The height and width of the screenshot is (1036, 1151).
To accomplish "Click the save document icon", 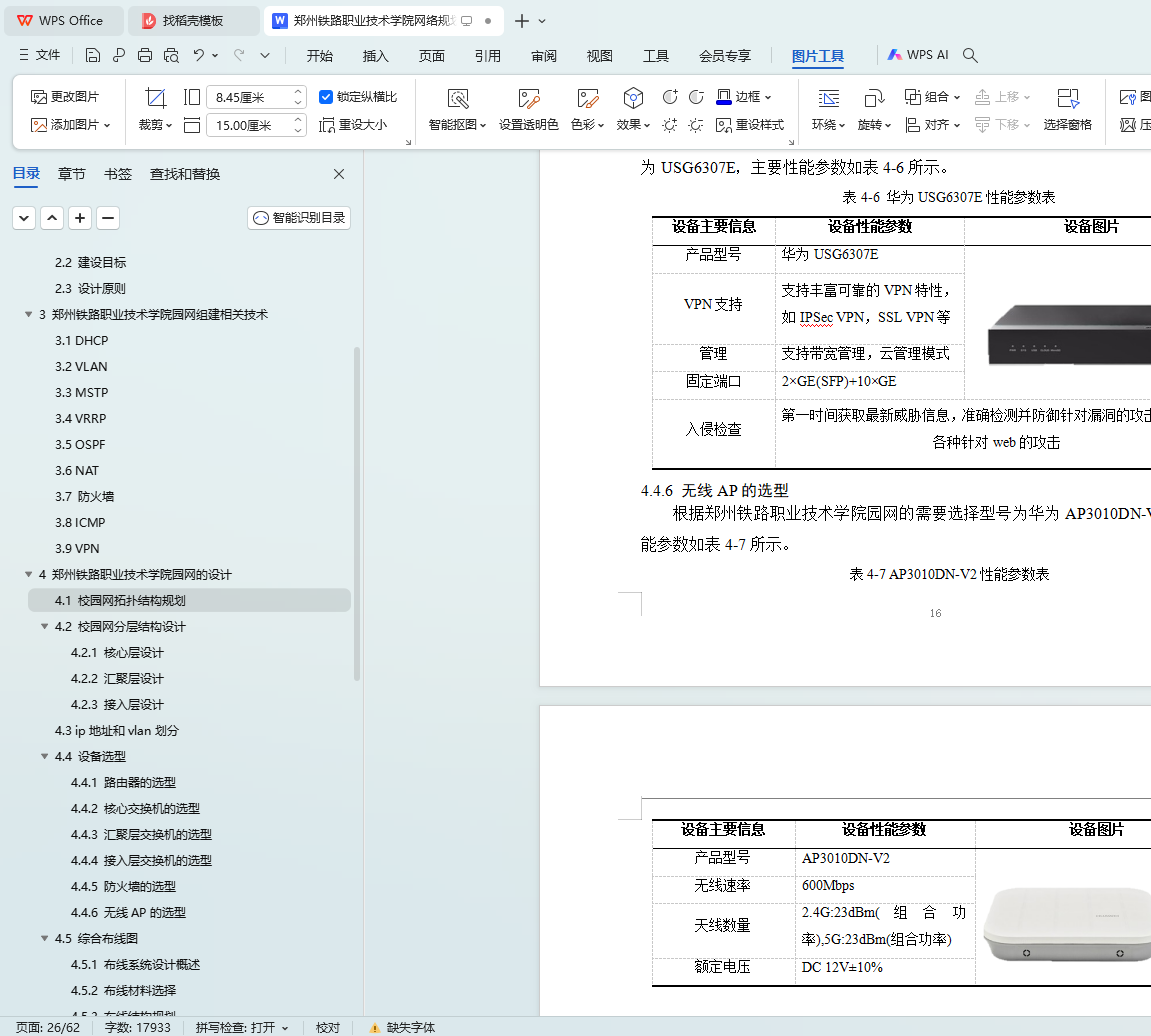I will [92, 55].
